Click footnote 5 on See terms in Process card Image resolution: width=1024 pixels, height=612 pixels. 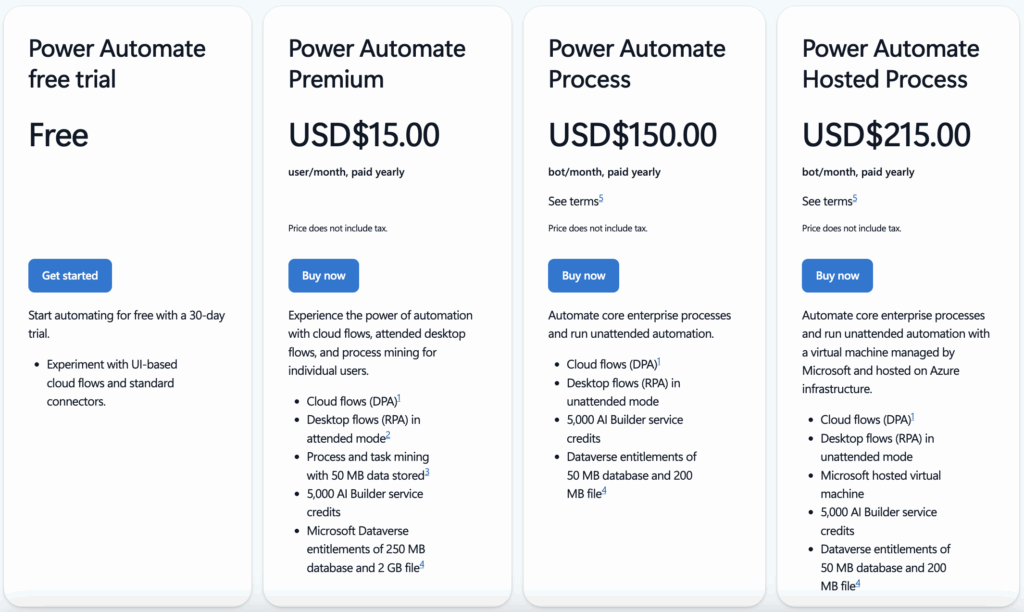click(599, 198)
